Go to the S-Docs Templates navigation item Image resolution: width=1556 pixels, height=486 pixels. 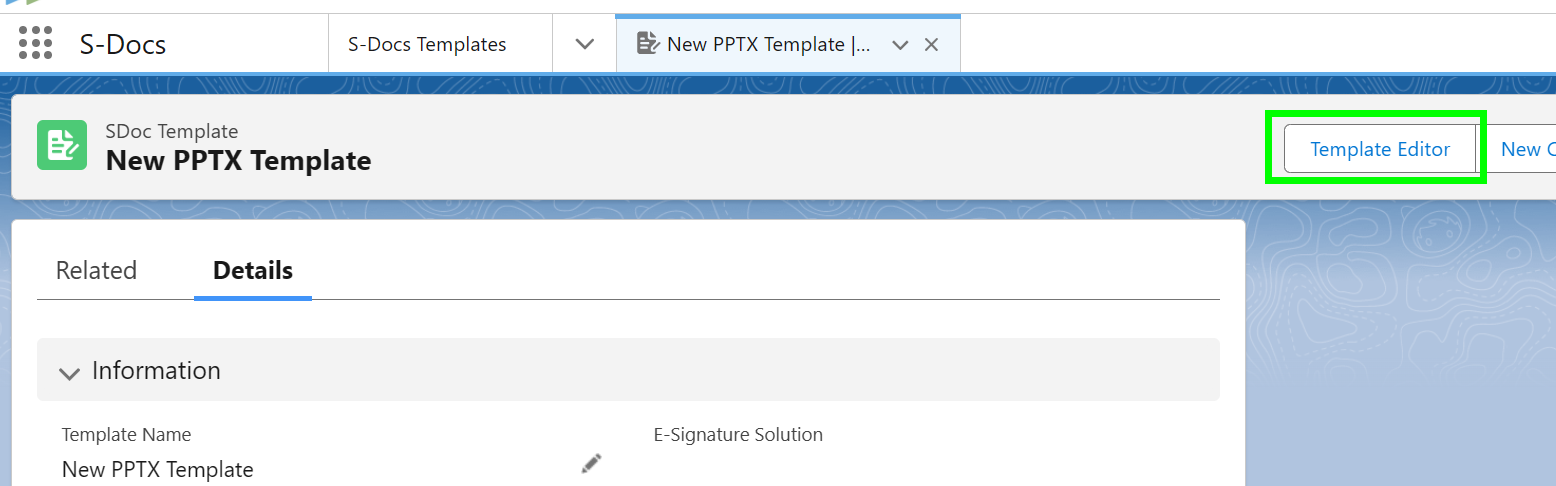[x=427, y=45]
